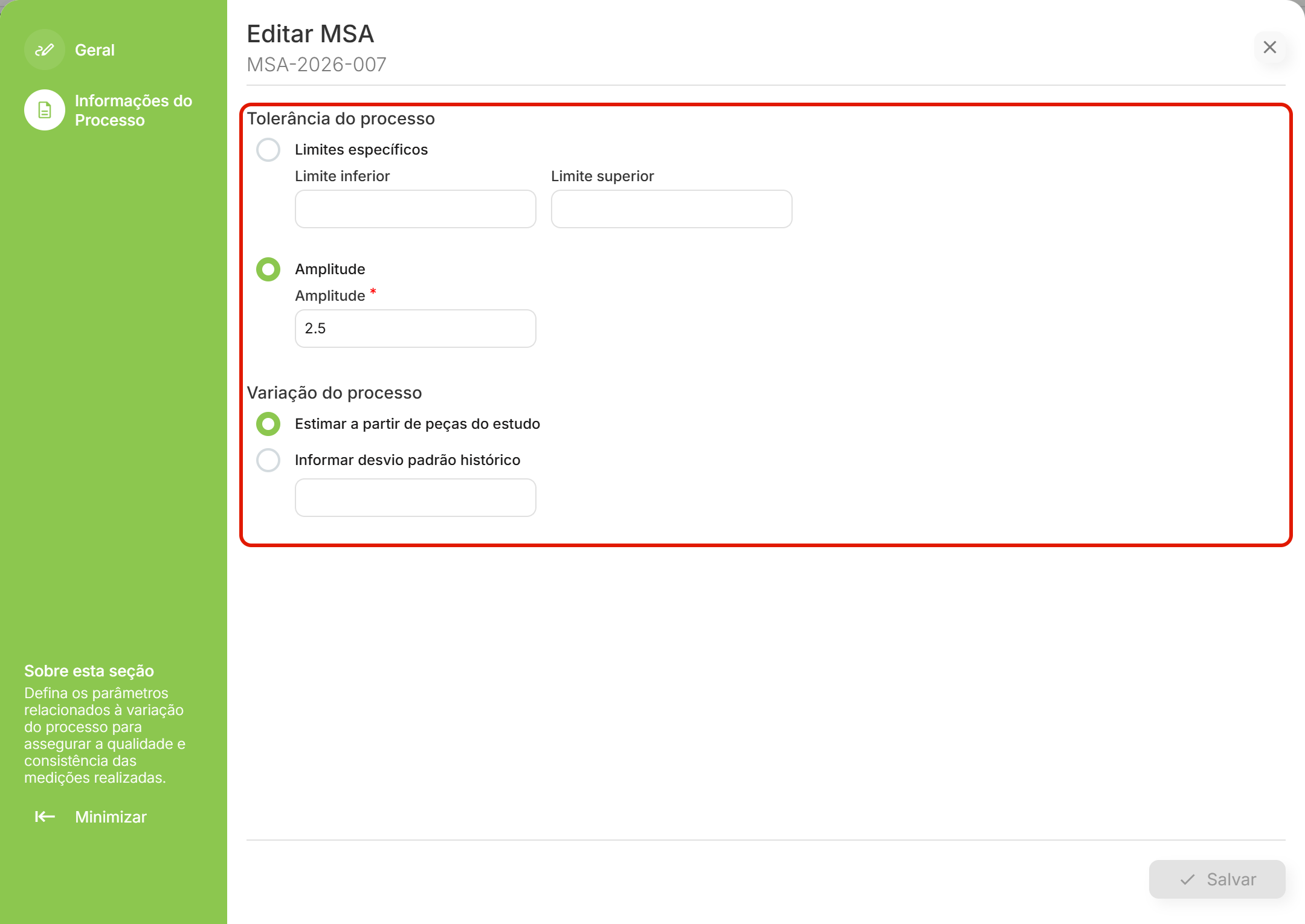Screen dimensions: 1305x924
Task: Select the Limites específicos radio button
Action: pyautogui.click(x=268, y=150)
